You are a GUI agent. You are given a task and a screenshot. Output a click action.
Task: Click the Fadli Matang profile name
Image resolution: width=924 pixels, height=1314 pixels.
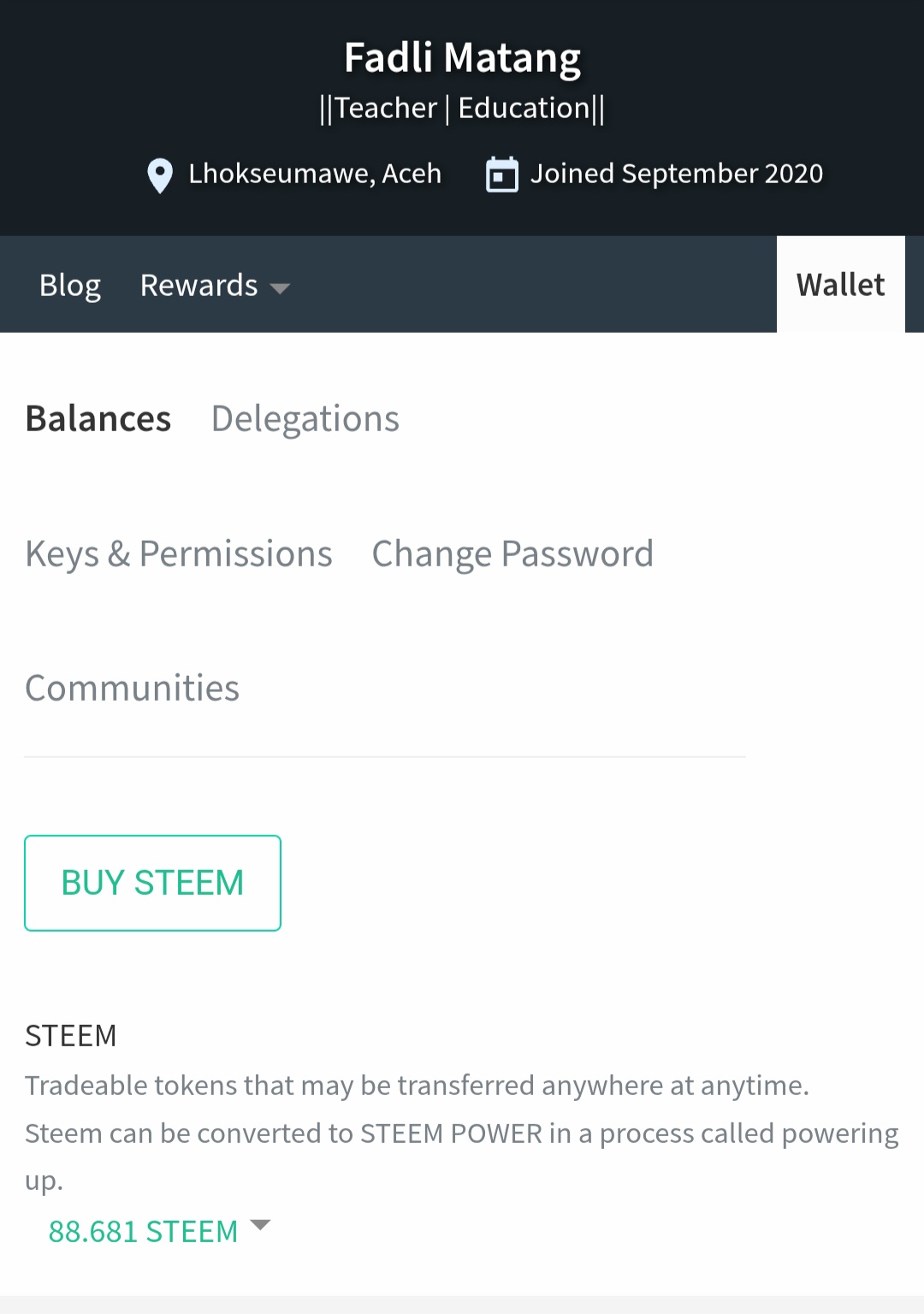point(462,58)
